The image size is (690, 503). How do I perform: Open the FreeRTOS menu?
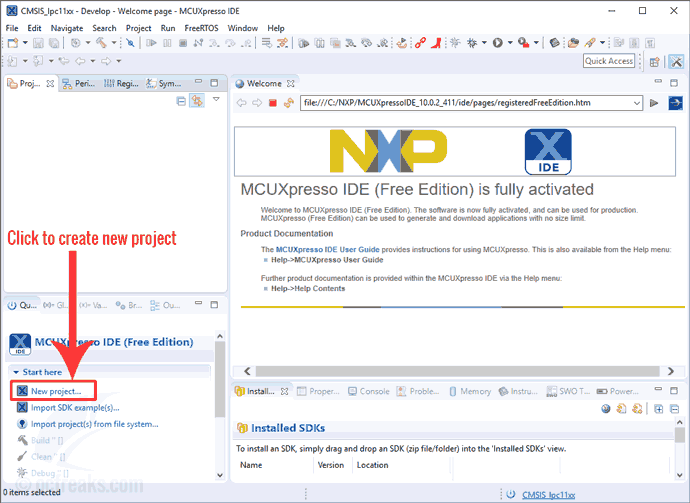[x=201, y=28]
